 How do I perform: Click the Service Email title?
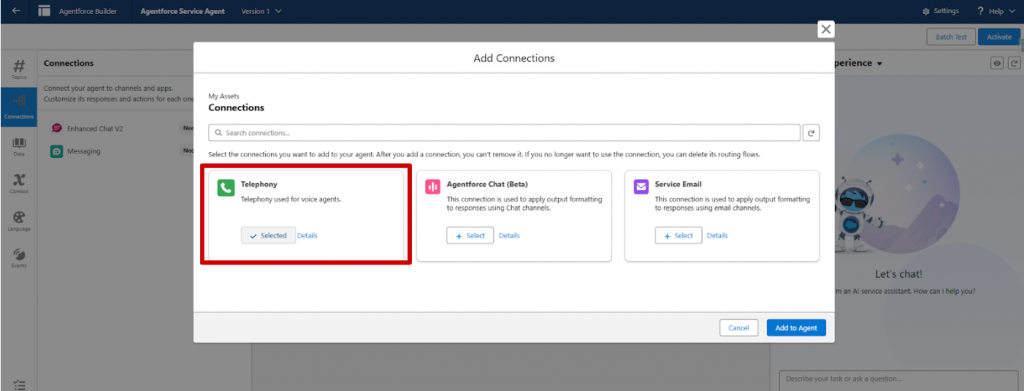coord(678,185)
